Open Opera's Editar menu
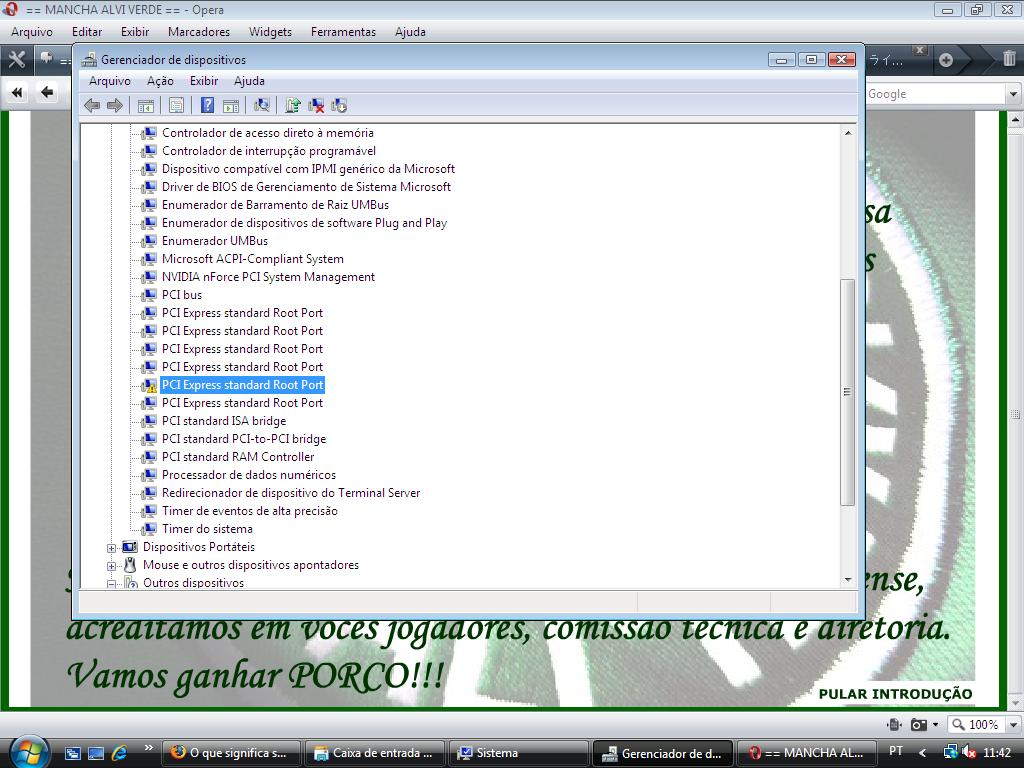This screenshot has width=1024, height=768. (87, 32)
